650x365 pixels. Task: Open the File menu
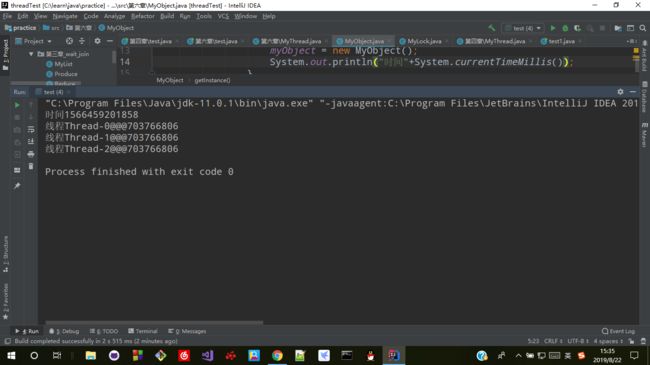7,16
